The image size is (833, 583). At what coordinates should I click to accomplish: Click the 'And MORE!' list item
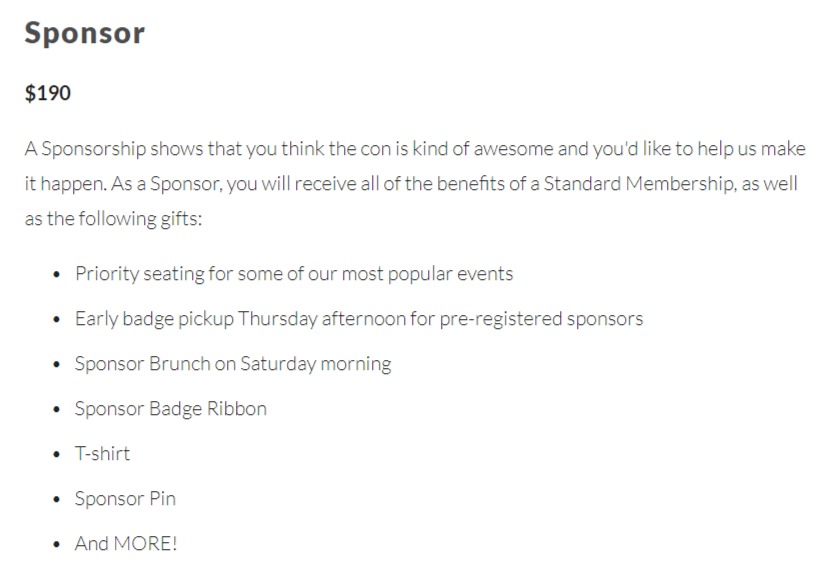125,544
